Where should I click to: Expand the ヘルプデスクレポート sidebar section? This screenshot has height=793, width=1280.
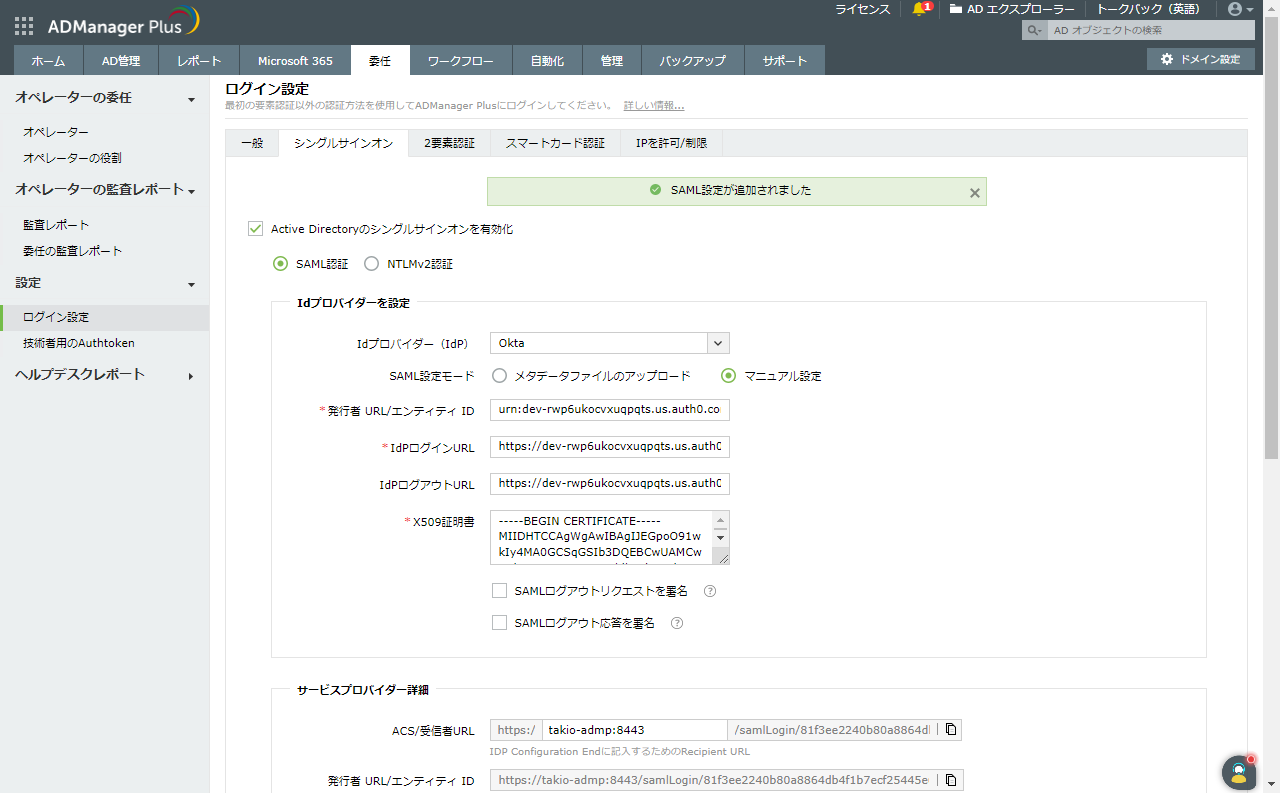pos(190,376)
